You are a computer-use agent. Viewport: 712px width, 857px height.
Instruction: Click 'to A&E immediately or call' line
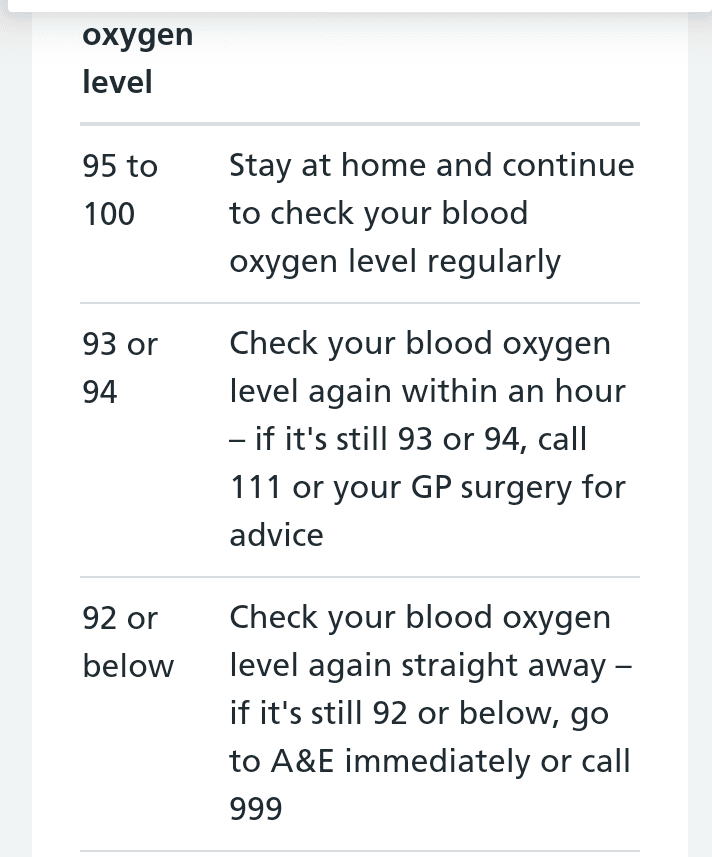(430, 761)
